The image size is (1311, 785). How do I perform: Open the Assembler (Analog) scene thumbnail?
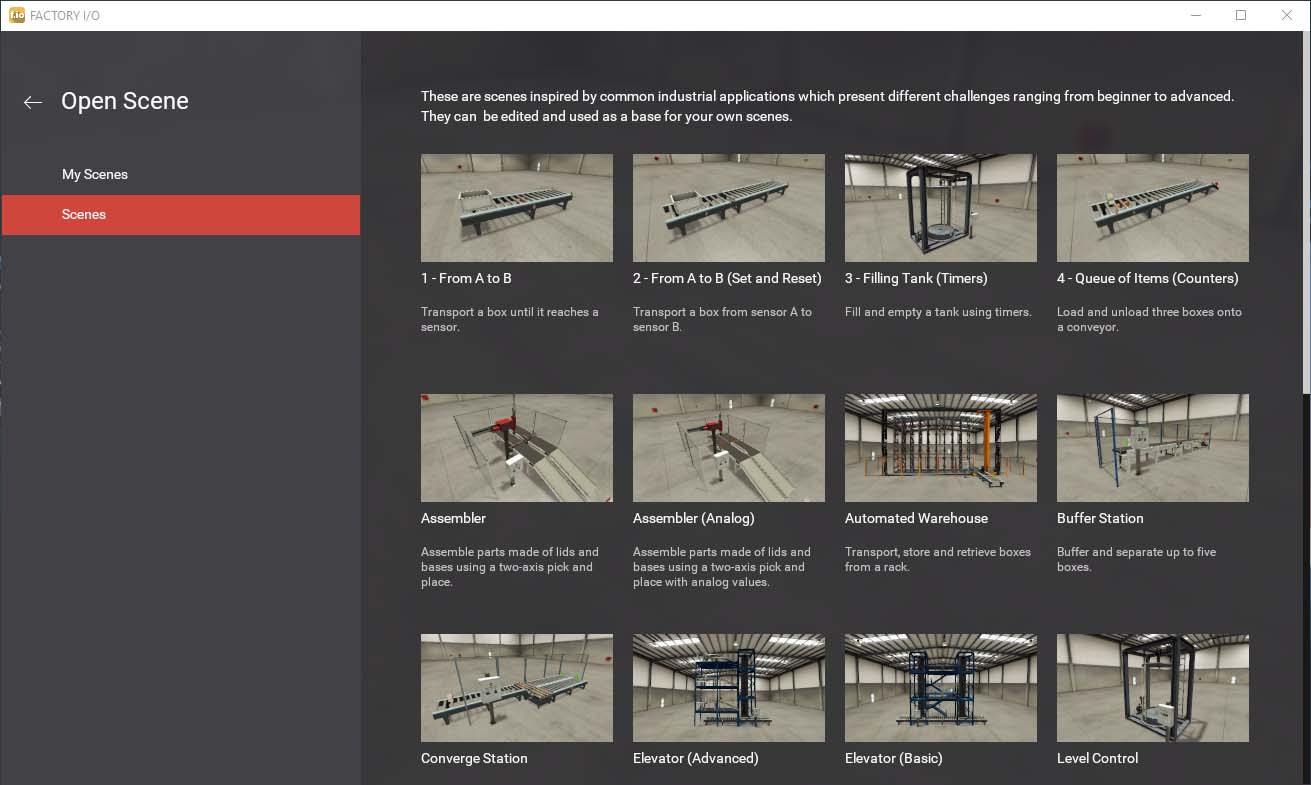(729, 448)
